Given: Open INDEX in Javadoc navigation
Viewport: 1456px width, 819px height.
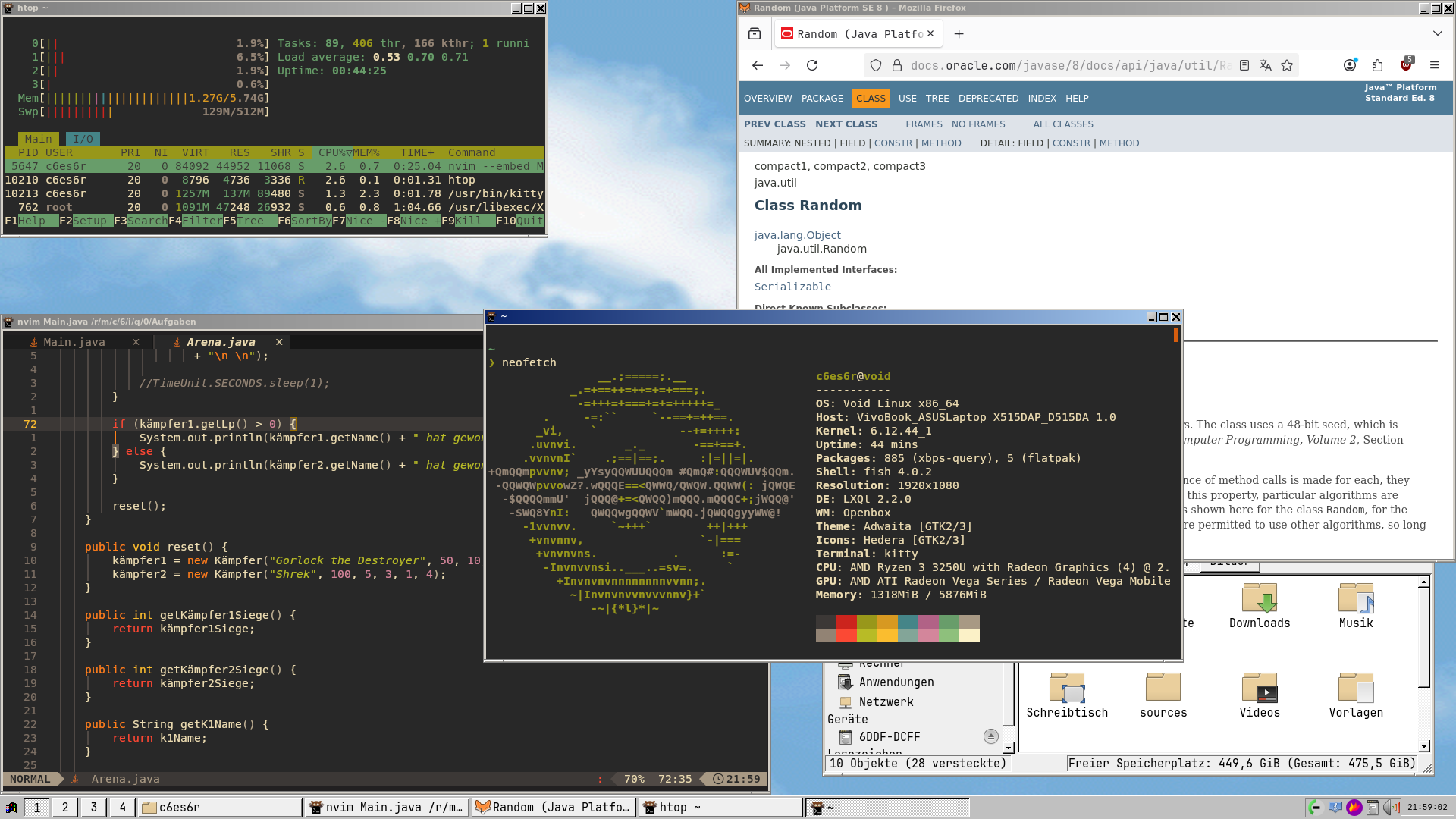Looking at the screenshot, I should click(1042, 99).
